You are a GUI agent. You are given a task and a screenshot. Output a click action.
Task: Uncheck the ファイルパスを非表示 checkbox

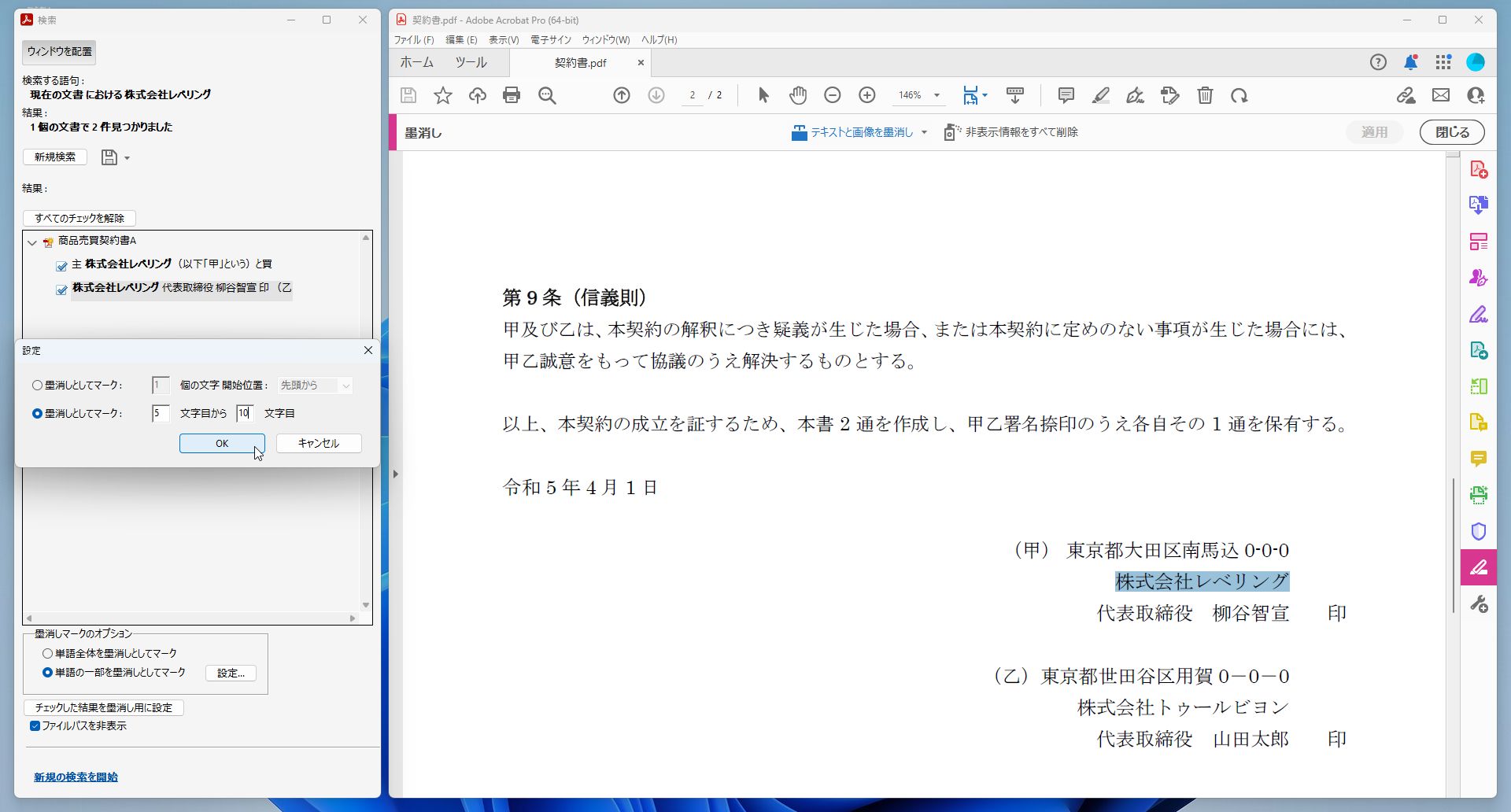tap(35, 725)
